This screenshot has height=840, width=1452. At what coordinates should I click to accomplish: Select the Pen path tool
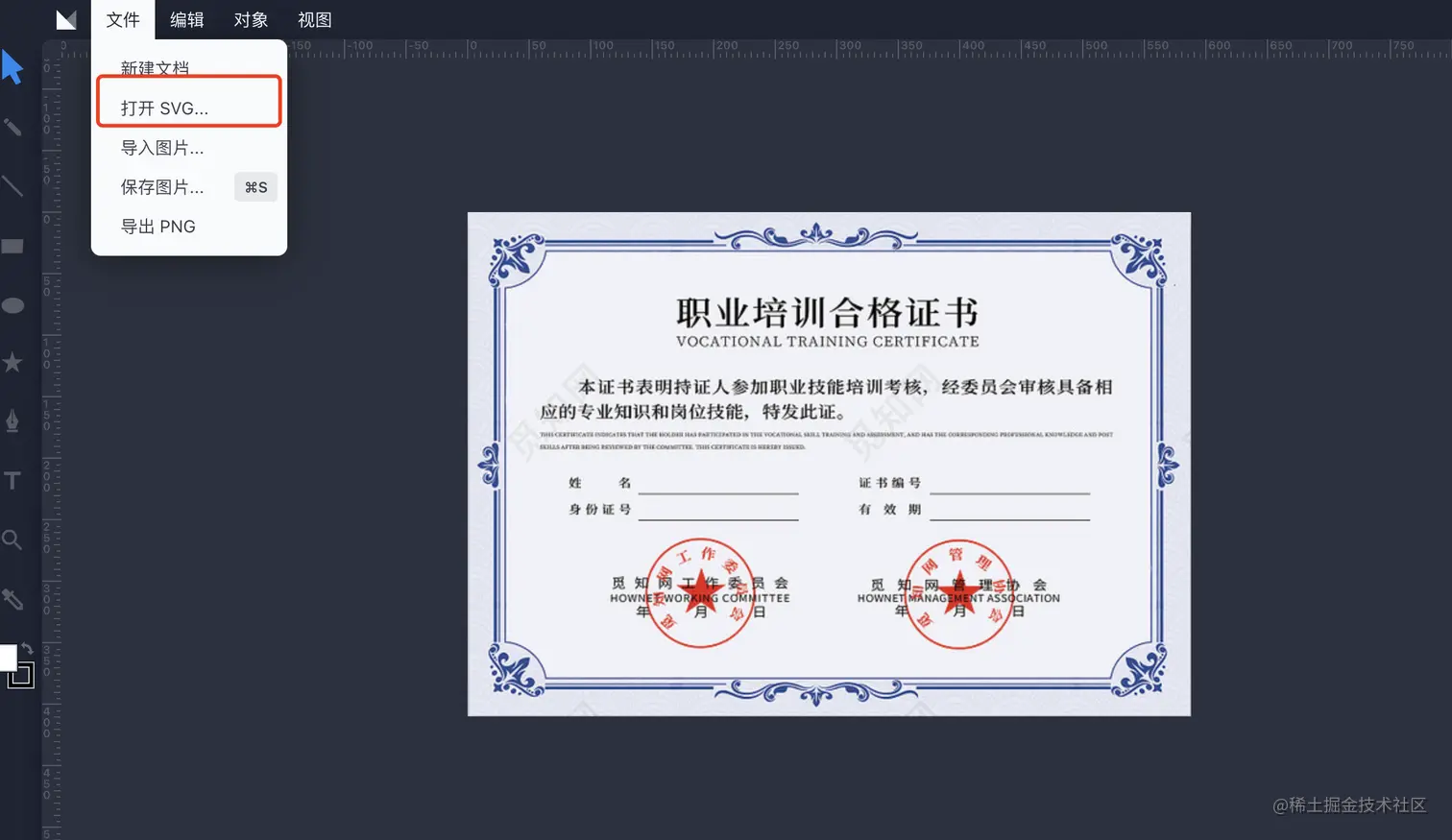(x=12, y=421)
